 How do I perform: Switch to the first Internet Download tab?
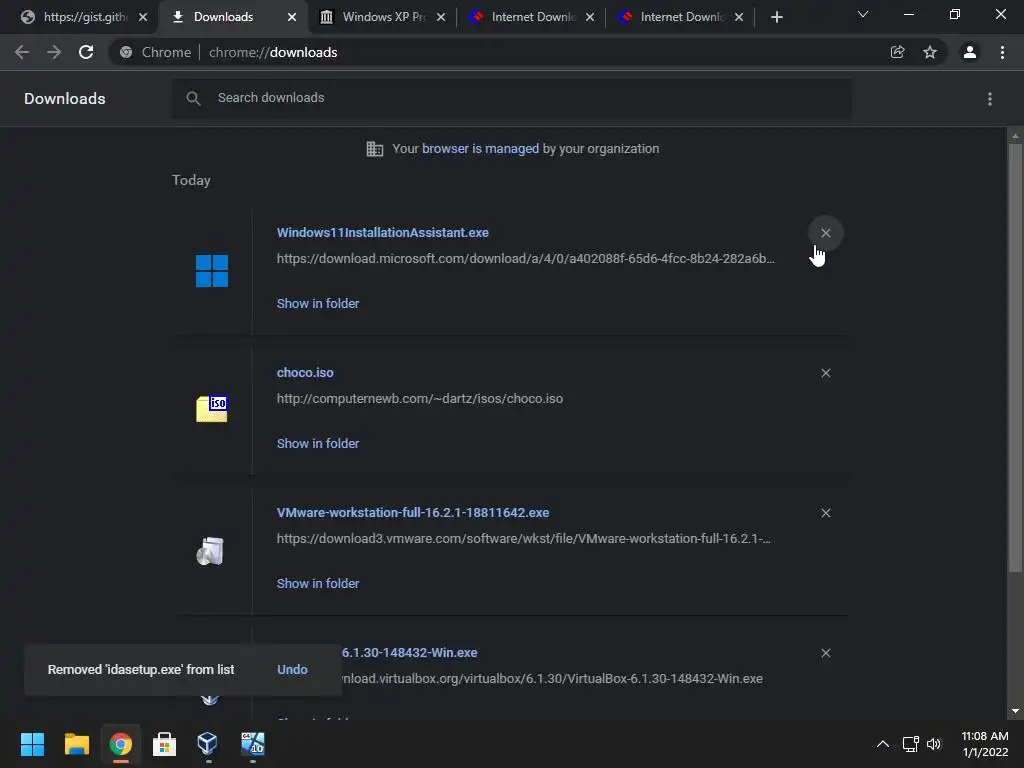(531, 17)
